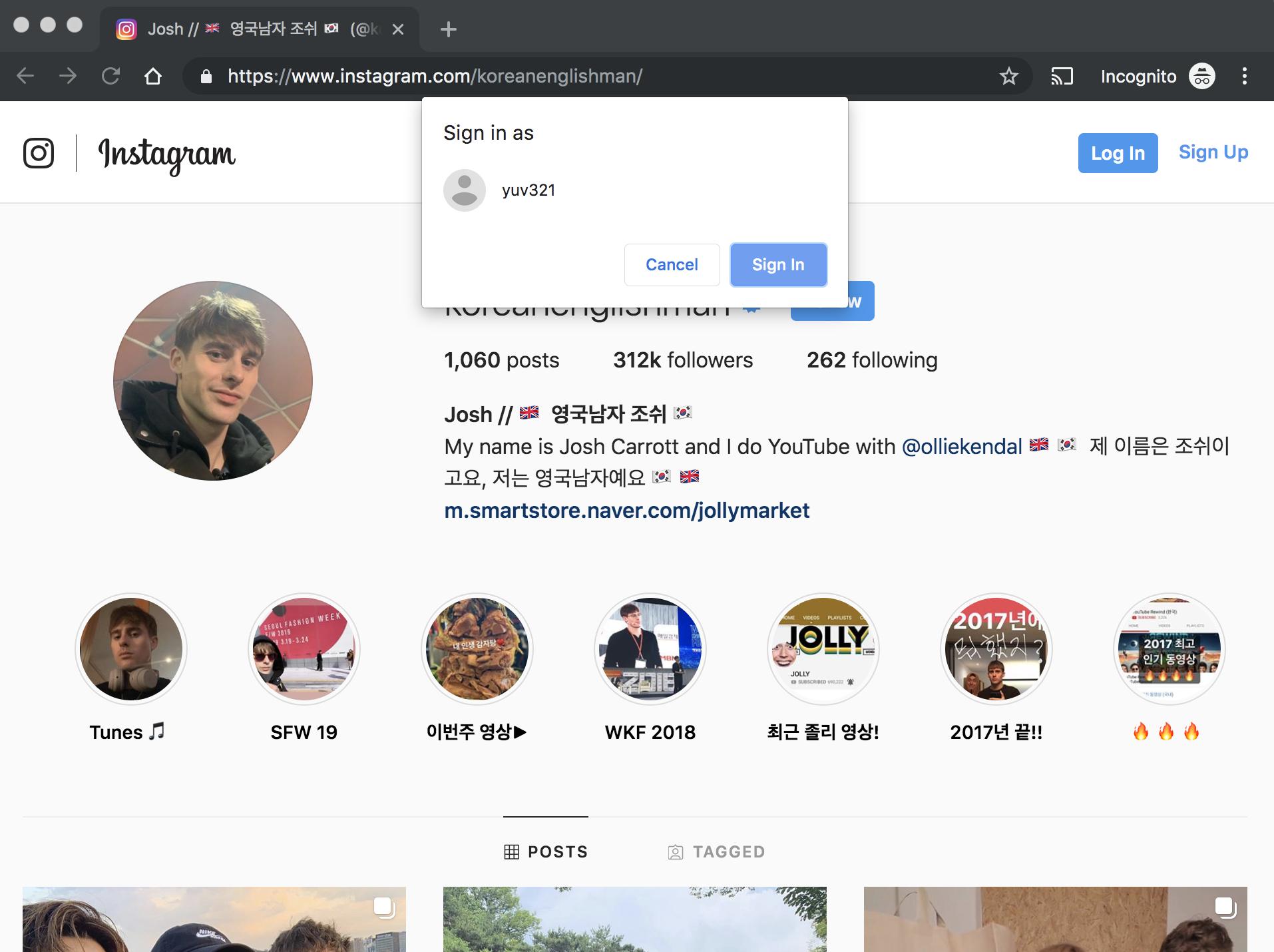Open Josh's profile picture
Screen dimensions: 1274x952
coord(213,381)
